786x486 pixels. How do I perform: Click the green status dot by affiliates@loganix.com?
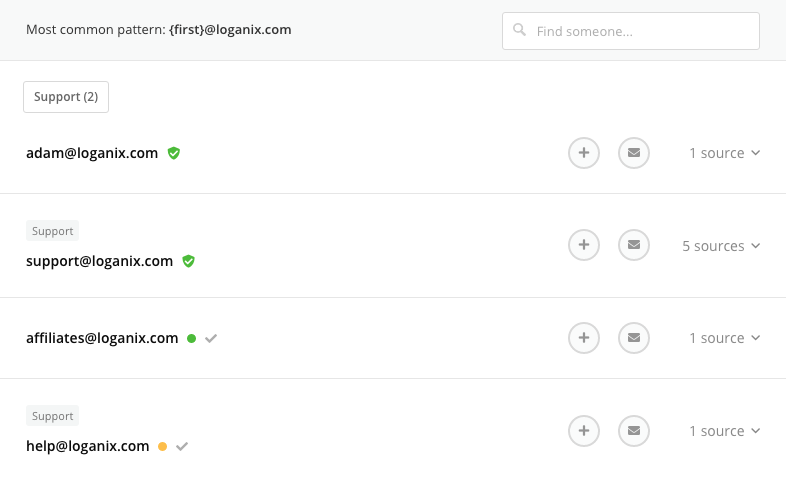point(191,338)
